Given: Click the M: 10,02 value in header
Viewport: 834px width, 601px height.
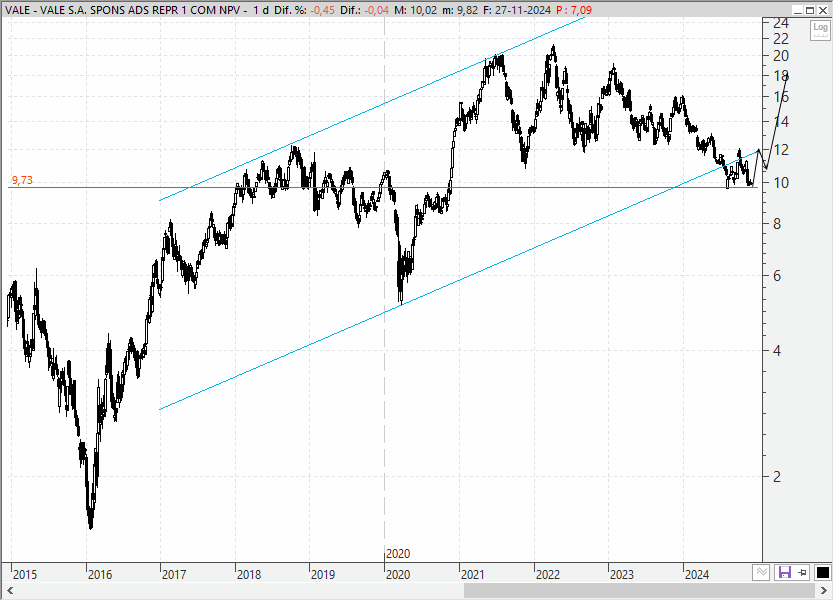Looking at the screenshot, I should [x=415, y=10].
